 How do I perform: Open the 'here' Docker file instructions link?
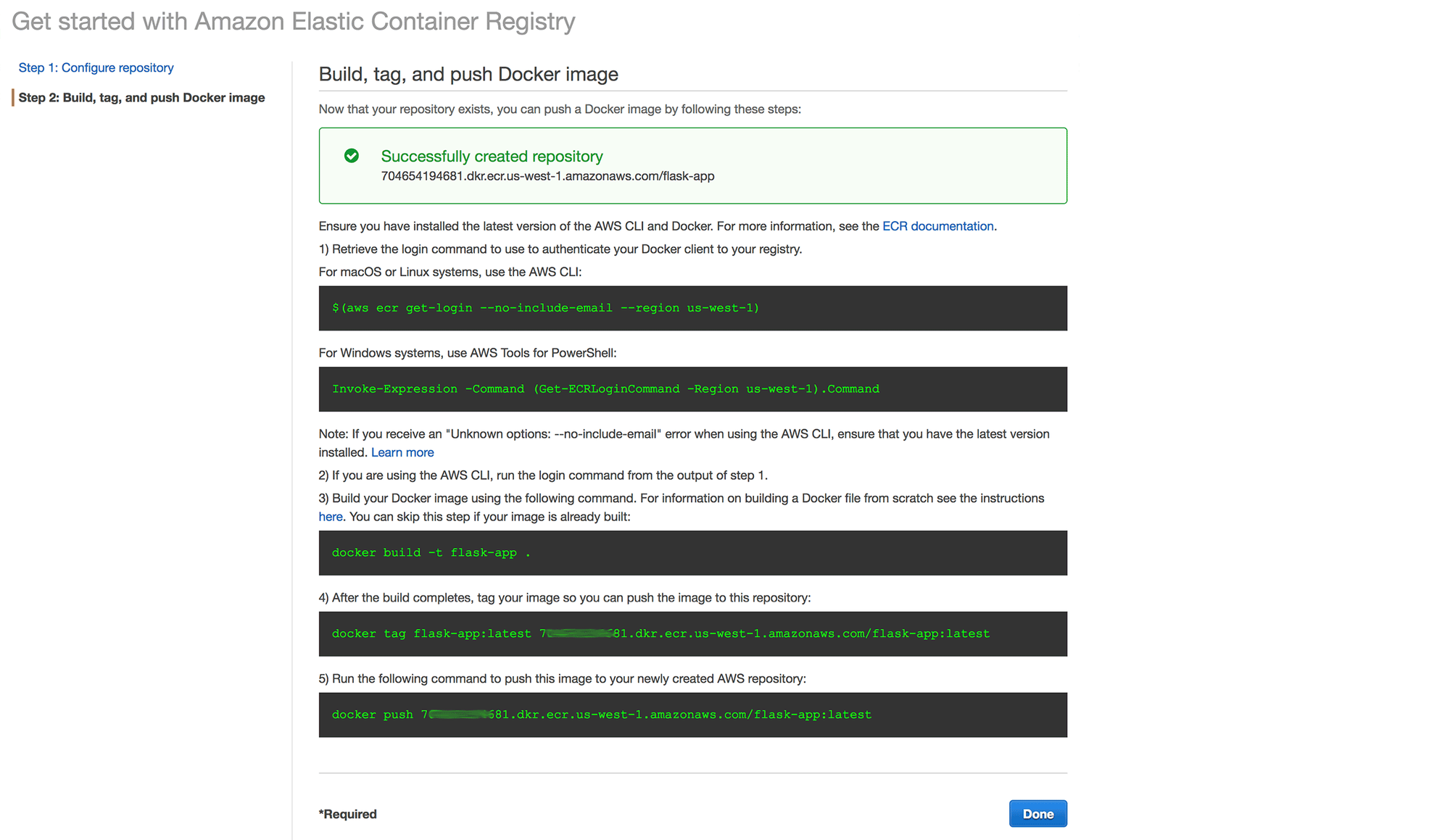[331, 517]
